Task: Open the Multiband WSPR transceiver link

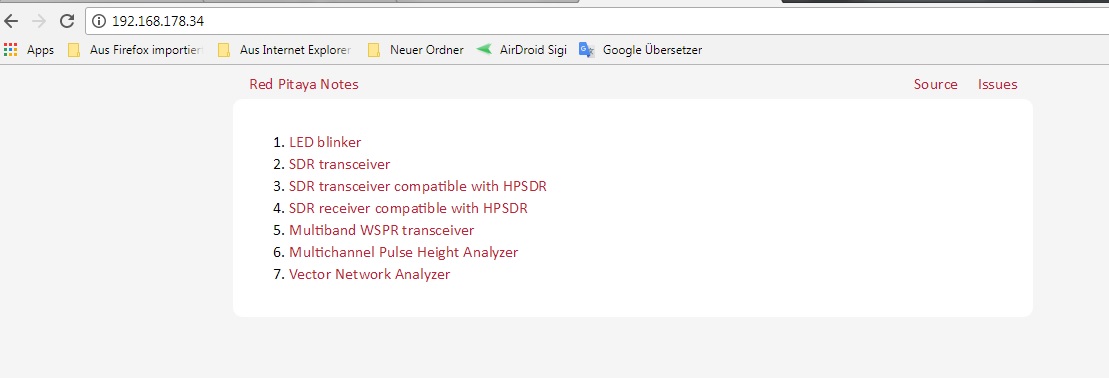Action: pyautogui.click(x=381, y=230)
